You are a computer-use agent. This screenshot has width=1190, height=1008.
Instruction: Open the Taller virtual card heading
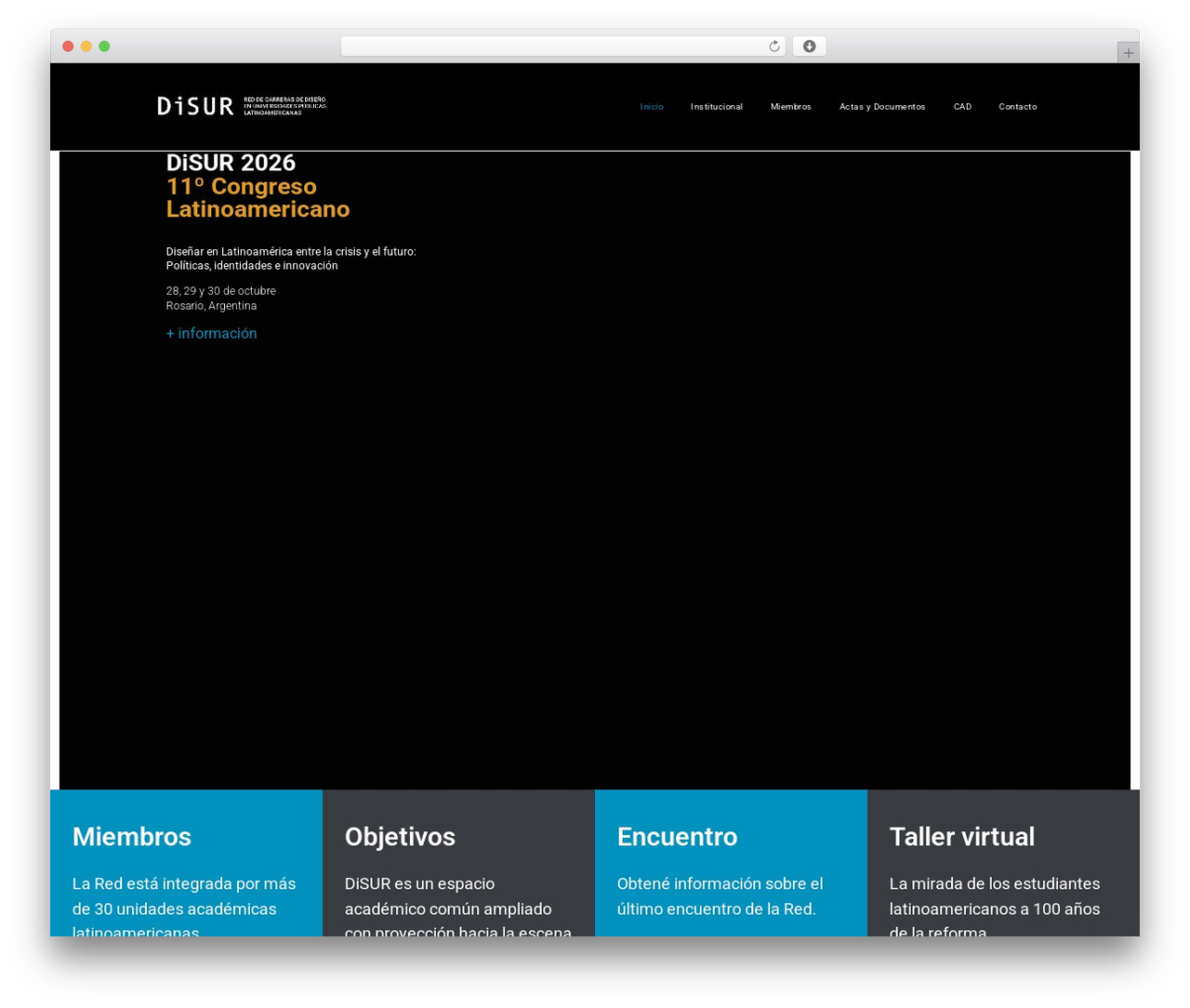[962, 837]
